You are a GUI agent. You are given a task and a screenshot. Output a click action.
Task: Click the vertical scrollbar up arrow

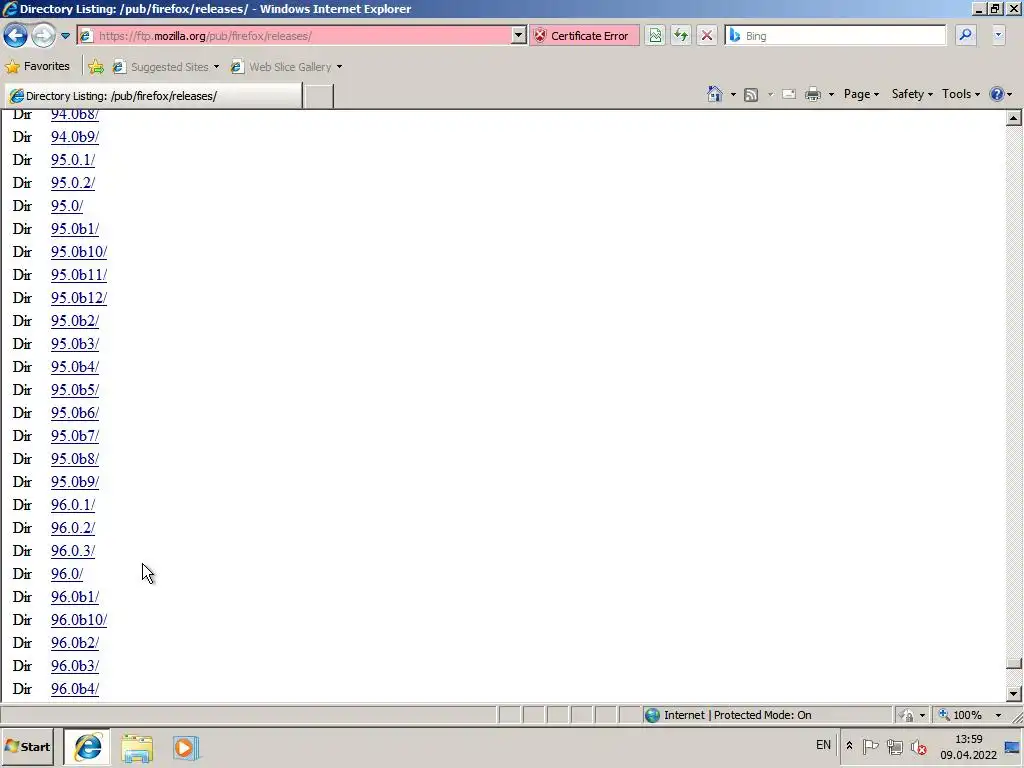(1014, 118)
